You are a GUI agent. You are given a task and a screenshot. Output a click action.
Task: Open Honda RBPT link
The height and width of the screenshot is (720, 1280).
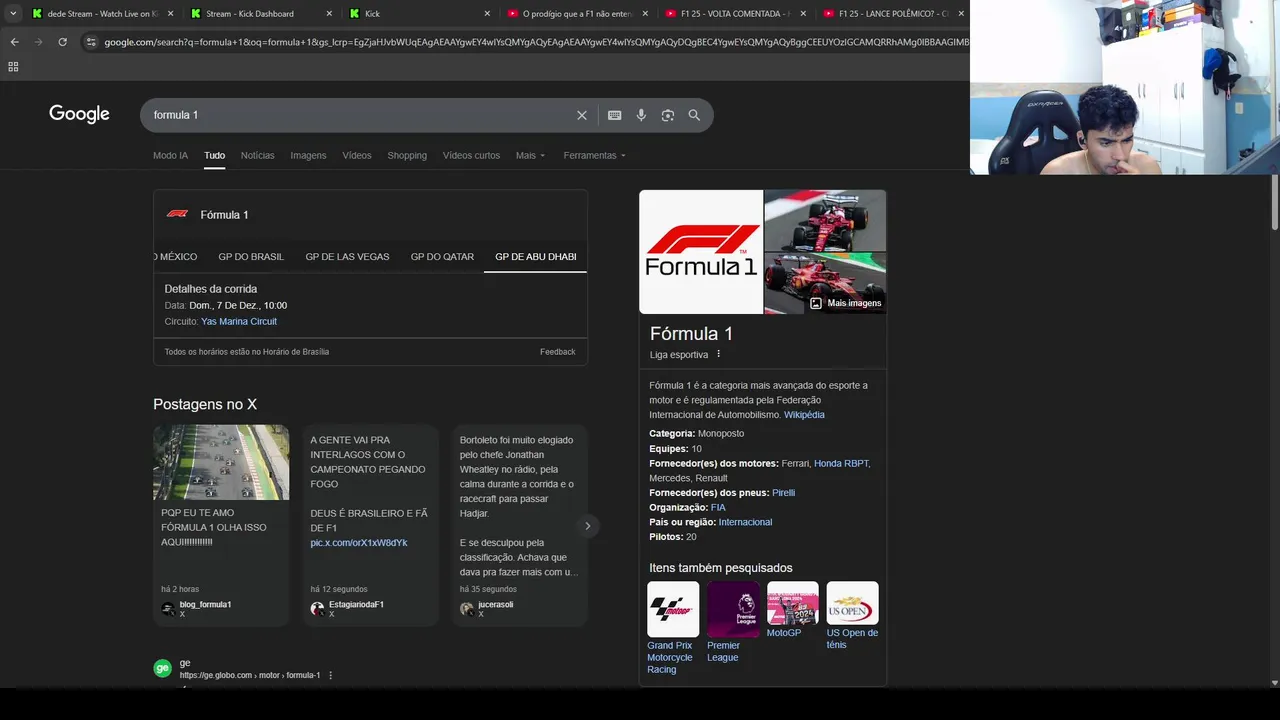(x=841, y=463)
